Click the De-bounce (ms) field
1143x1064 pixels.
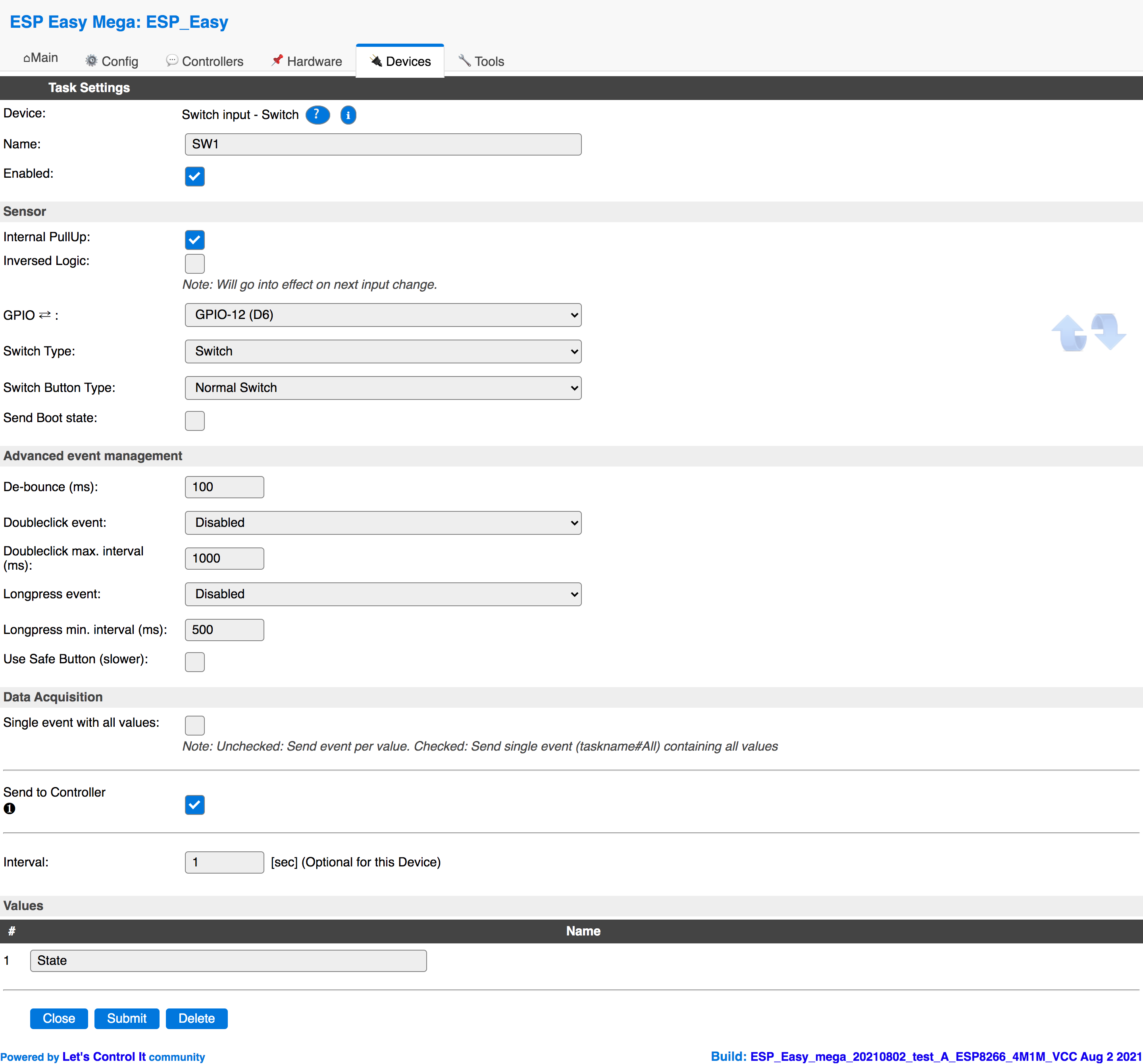[224, 487]
